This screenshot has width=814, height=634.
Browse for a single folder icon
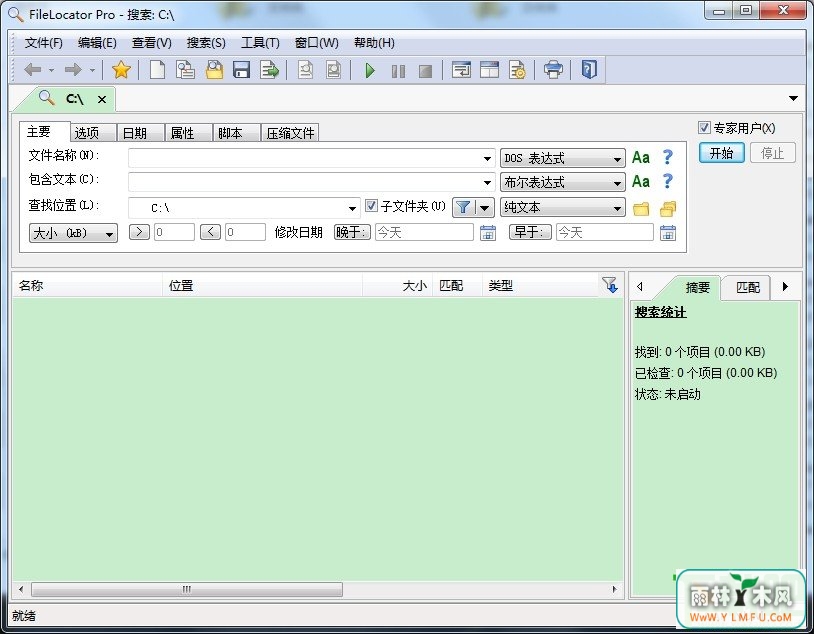coord(641,209)
